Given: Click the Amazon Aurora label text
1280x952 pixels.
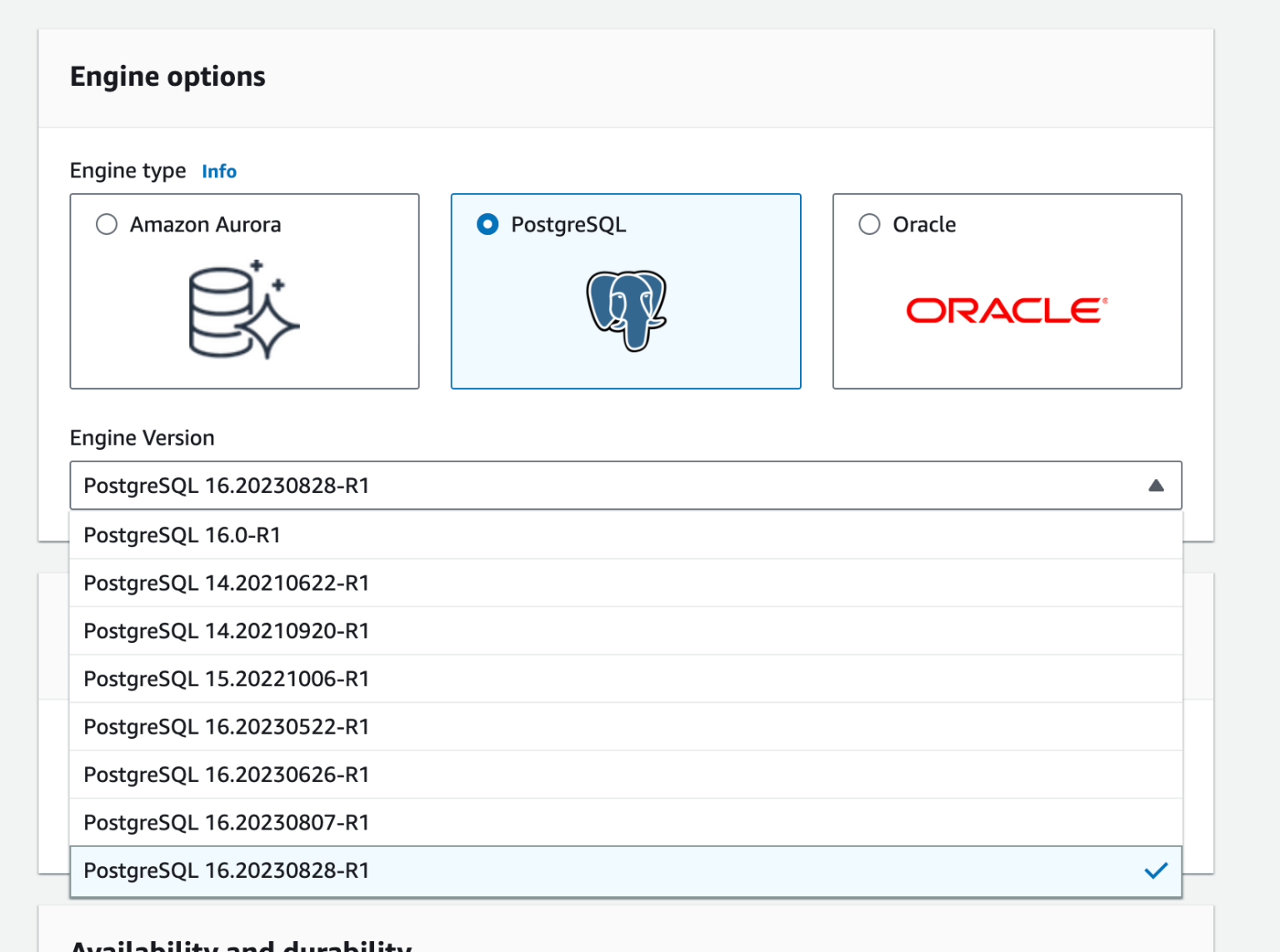Looking at the screenshot, I should [205, 225].
